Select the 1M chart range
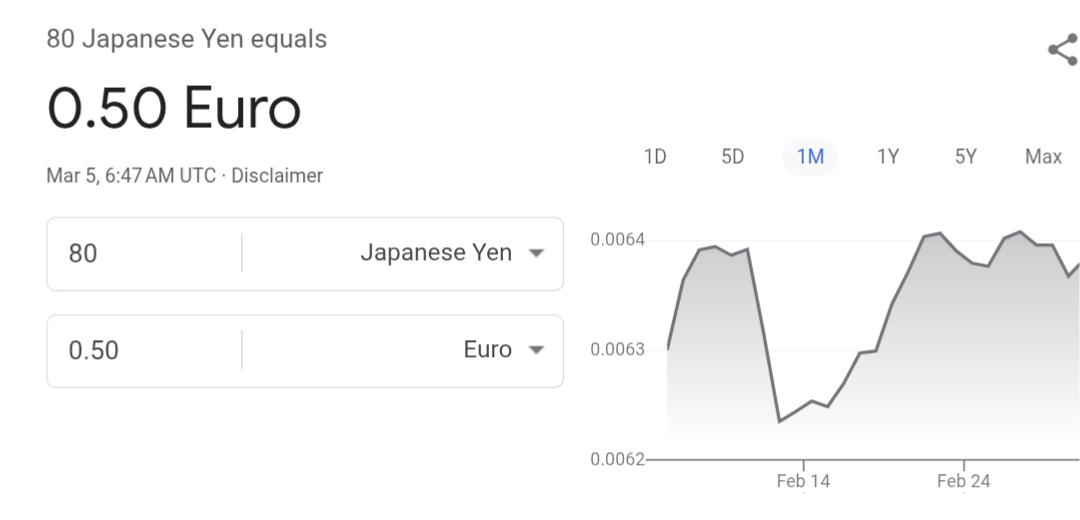The width and height of the screenshot is (1080, 520). [811, 157]
